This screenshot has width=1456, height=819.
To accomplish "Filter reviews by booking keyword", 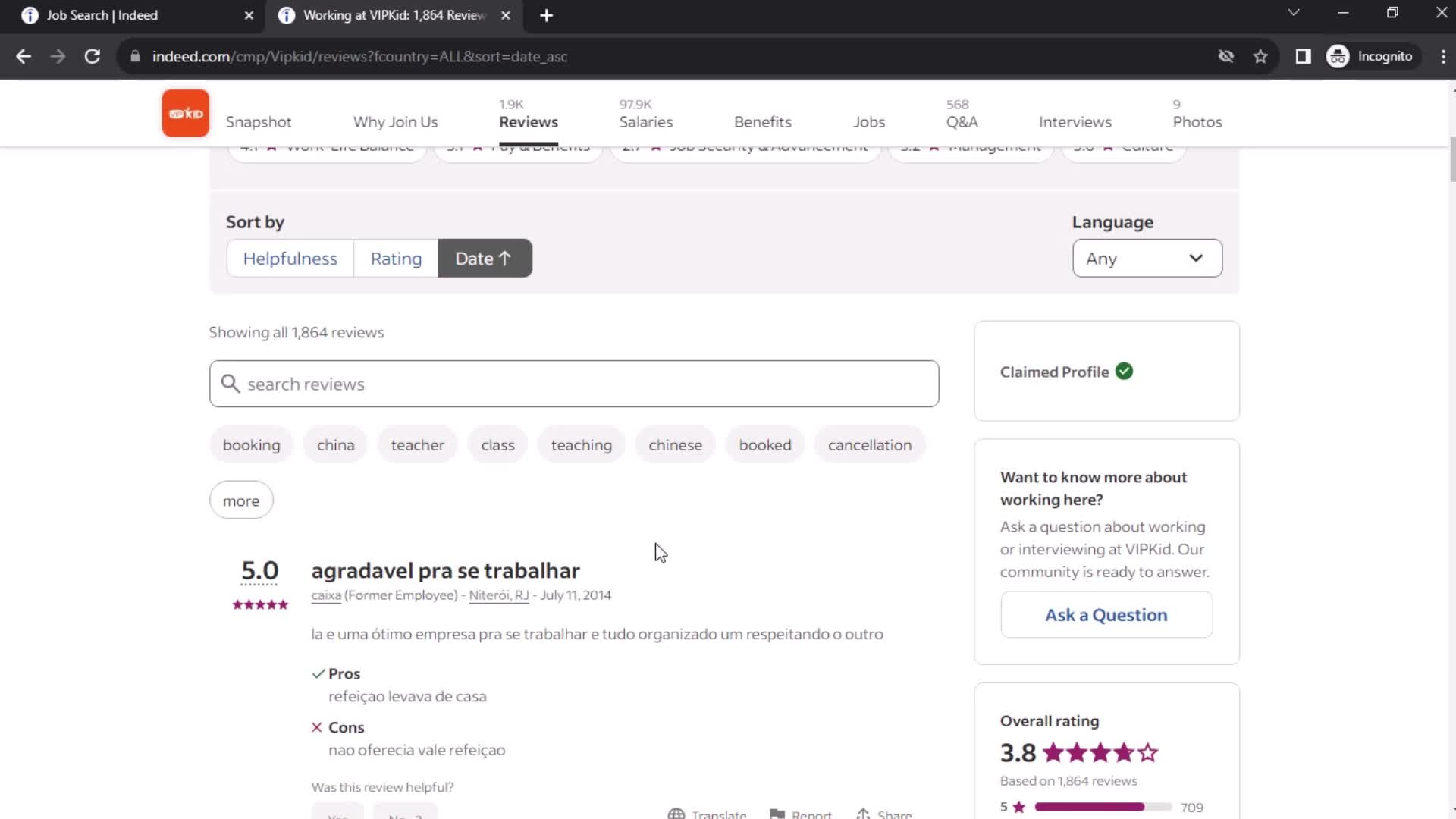I will pyautogui.click(x=251, y=445).
